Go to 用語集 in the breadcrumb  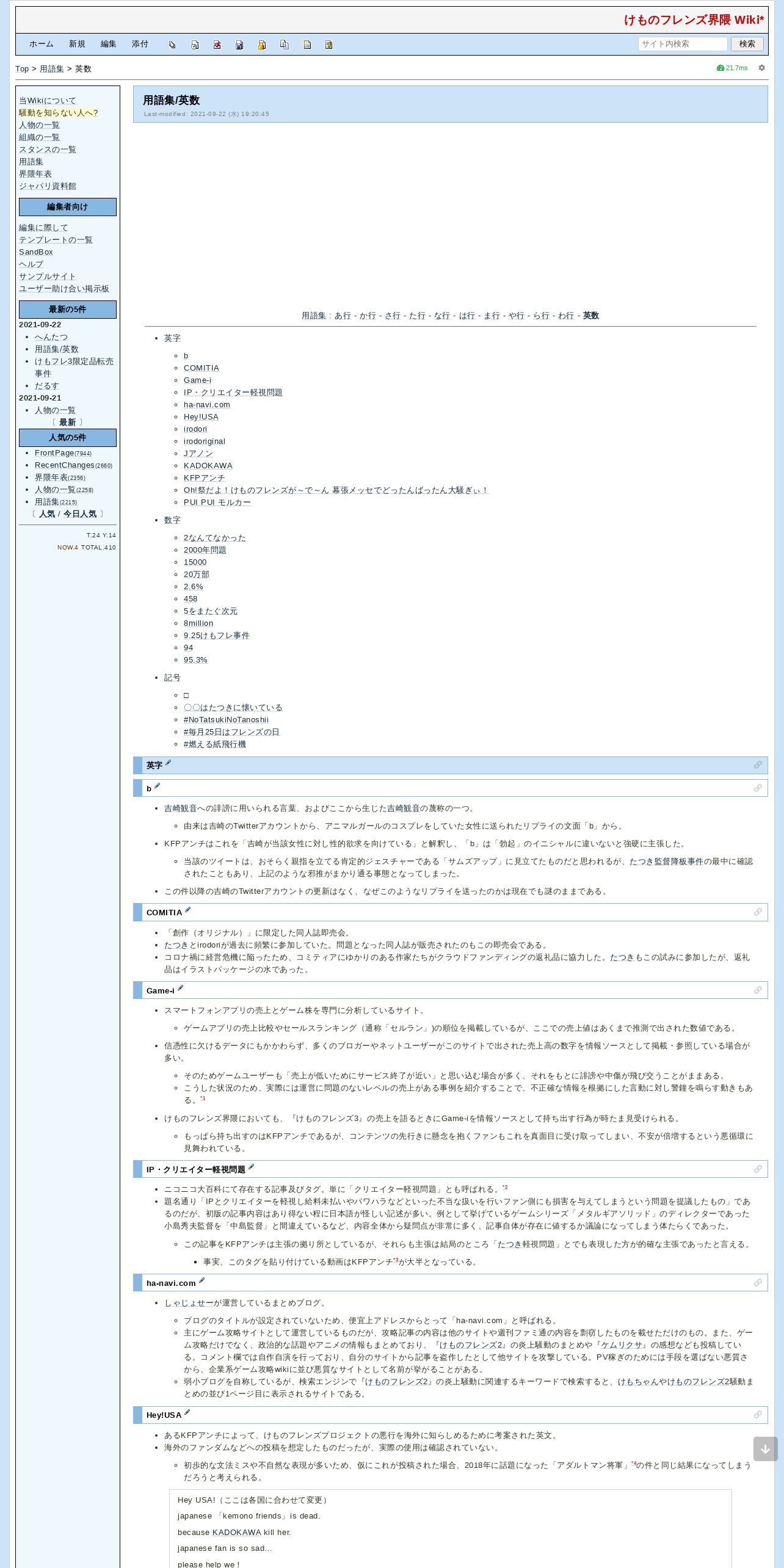[x=52, y=69]
